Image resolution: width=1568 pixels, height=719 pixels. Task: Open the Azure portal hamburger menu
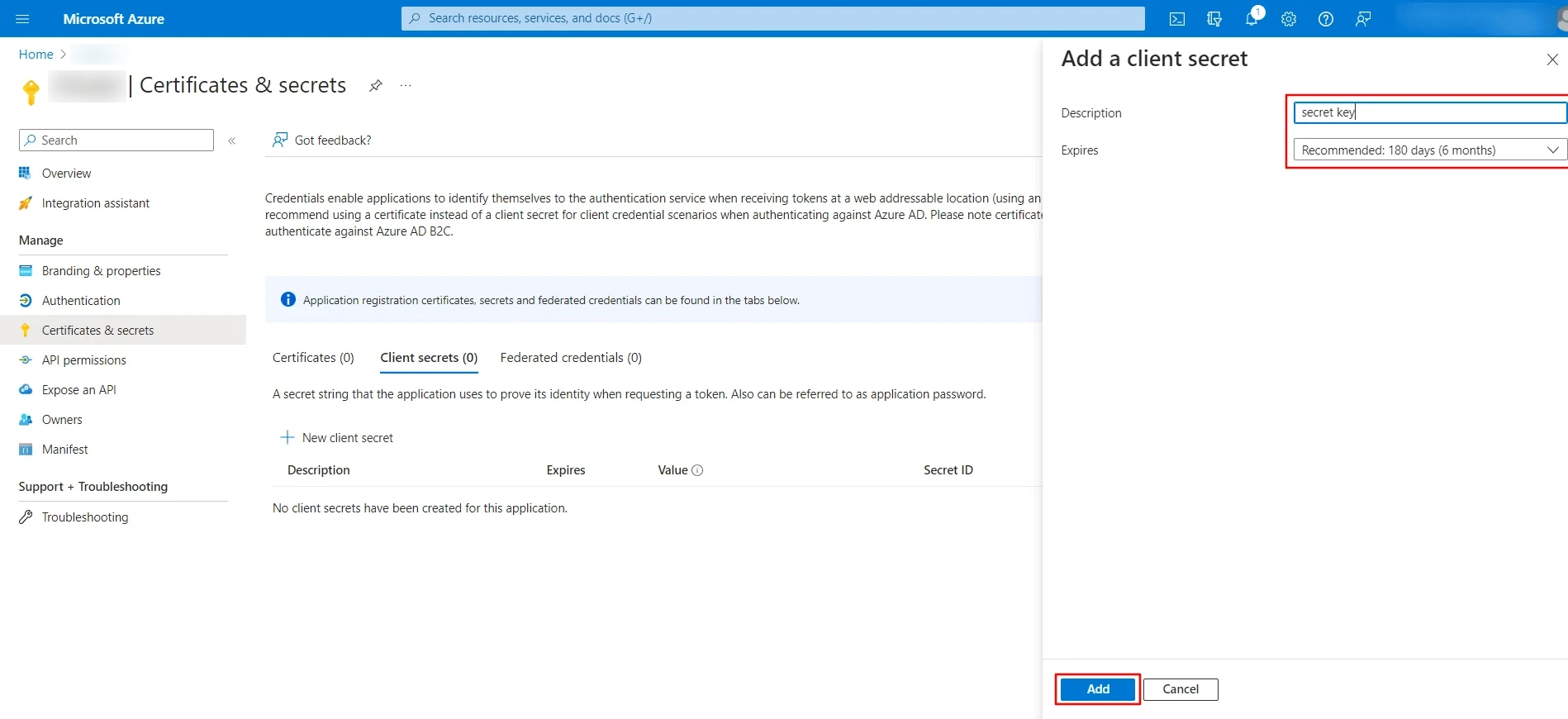tap(22, 18)
